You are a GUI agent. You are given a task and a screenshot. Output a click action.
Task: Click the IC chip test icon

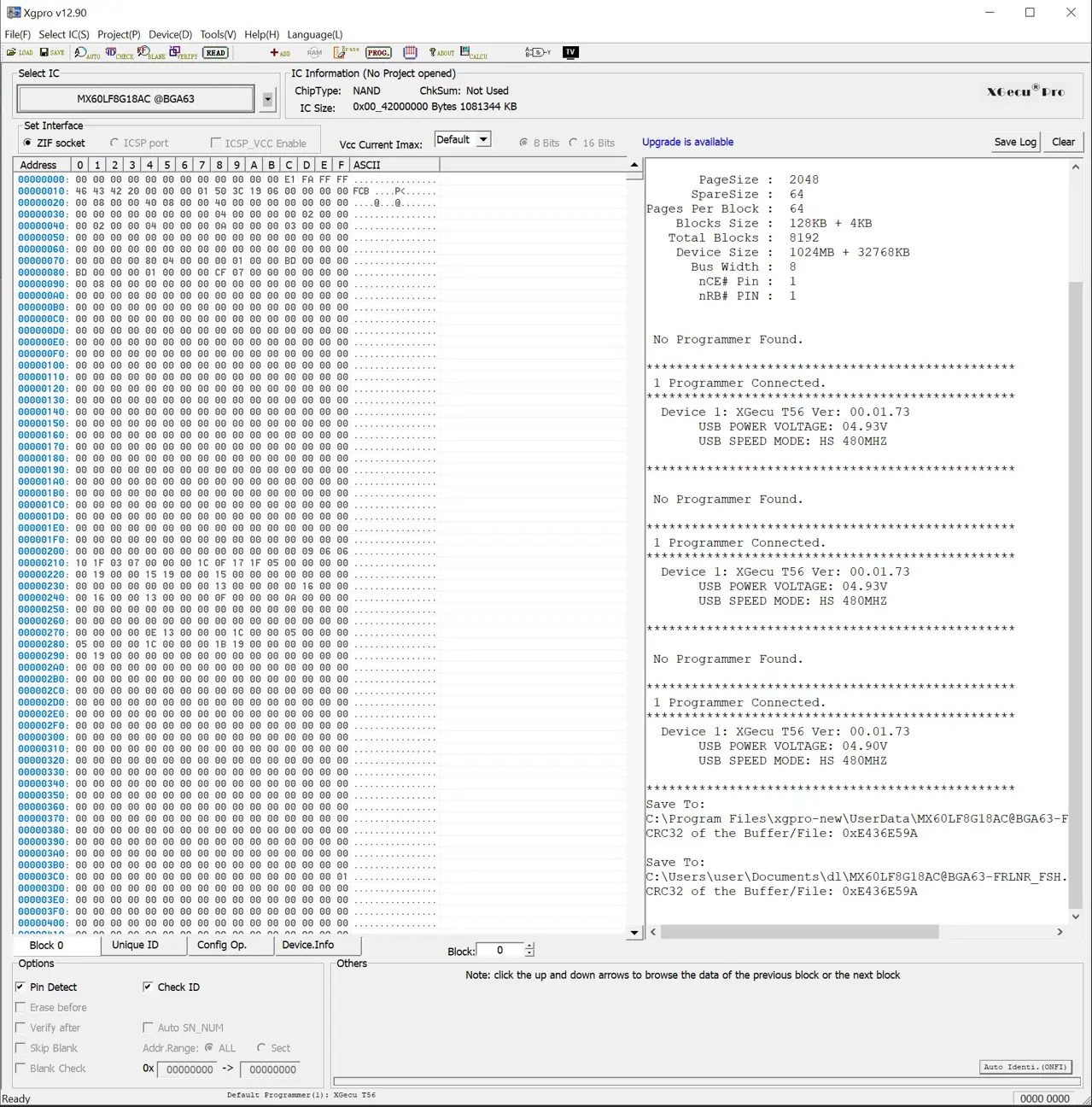410,53
